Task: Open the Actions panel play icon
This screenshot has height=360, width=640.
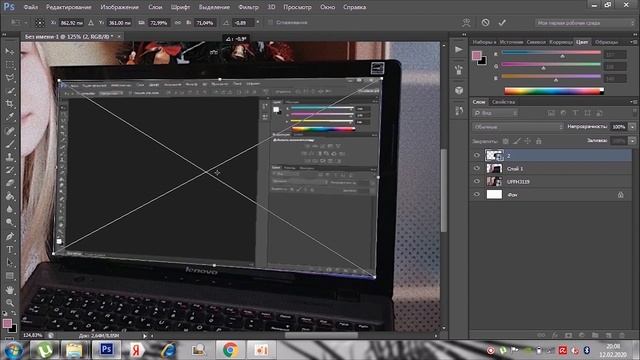Action: point(459,49)
